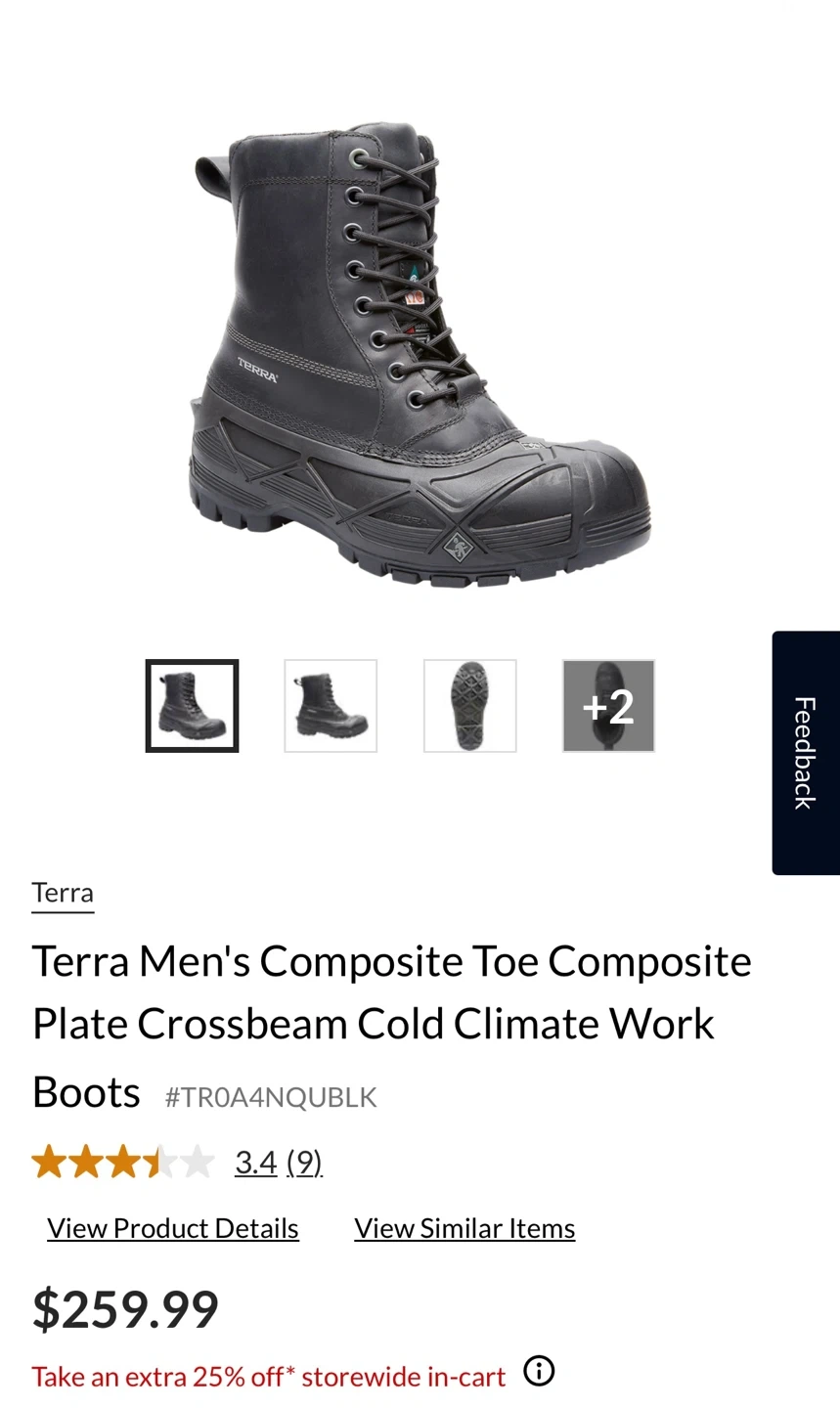Click View Similar Items link
The image size is (840, 1408).
click(464, 1228)
